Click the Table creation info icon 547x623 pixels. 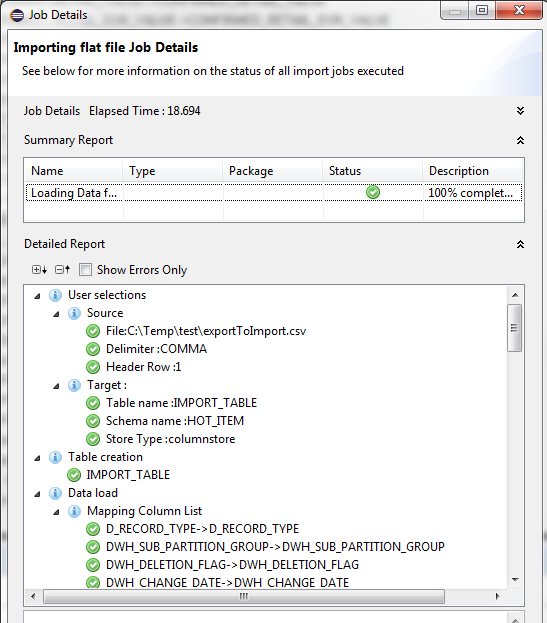55,457
